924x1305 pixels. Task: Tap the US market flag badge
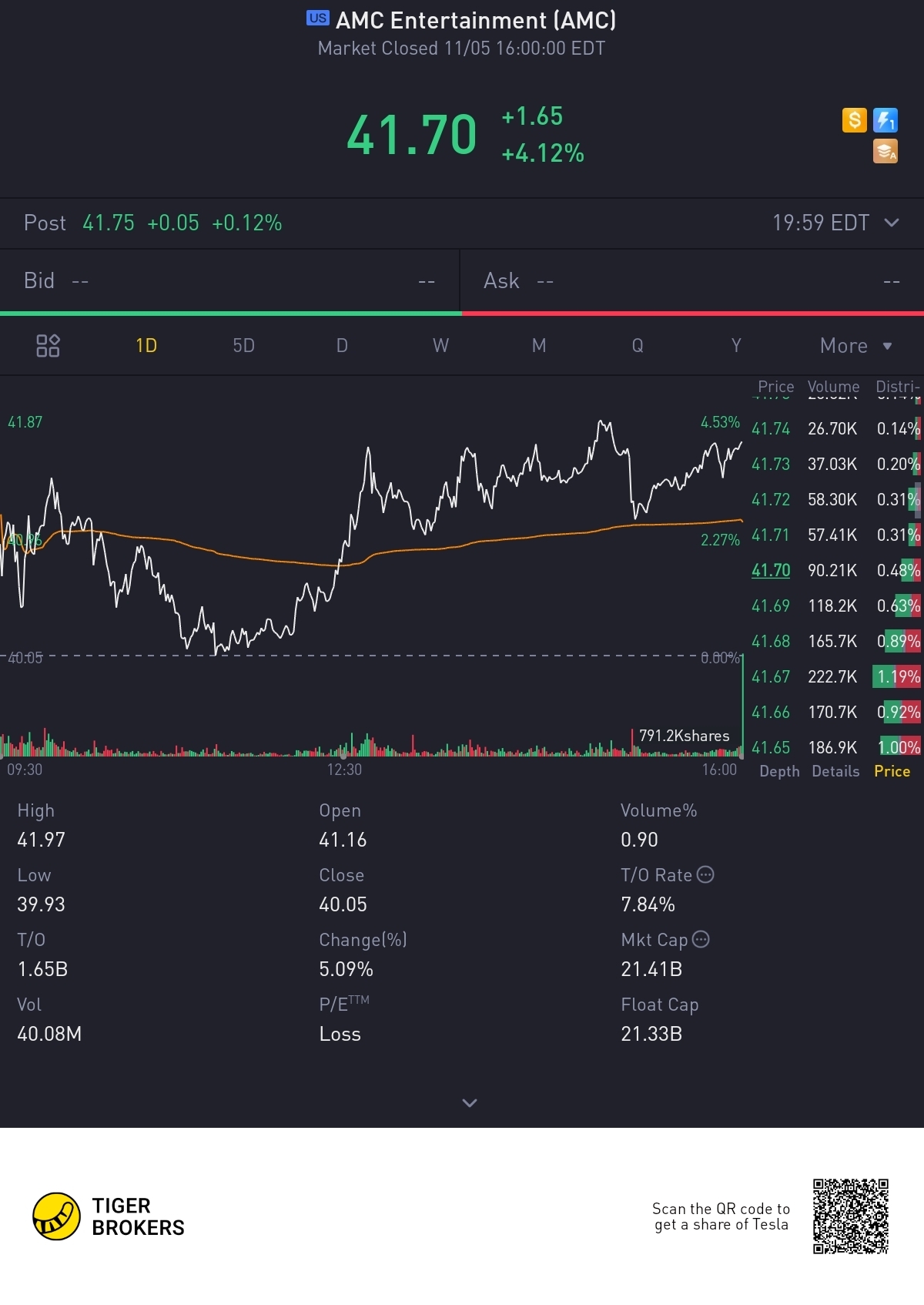pos(317,18)
